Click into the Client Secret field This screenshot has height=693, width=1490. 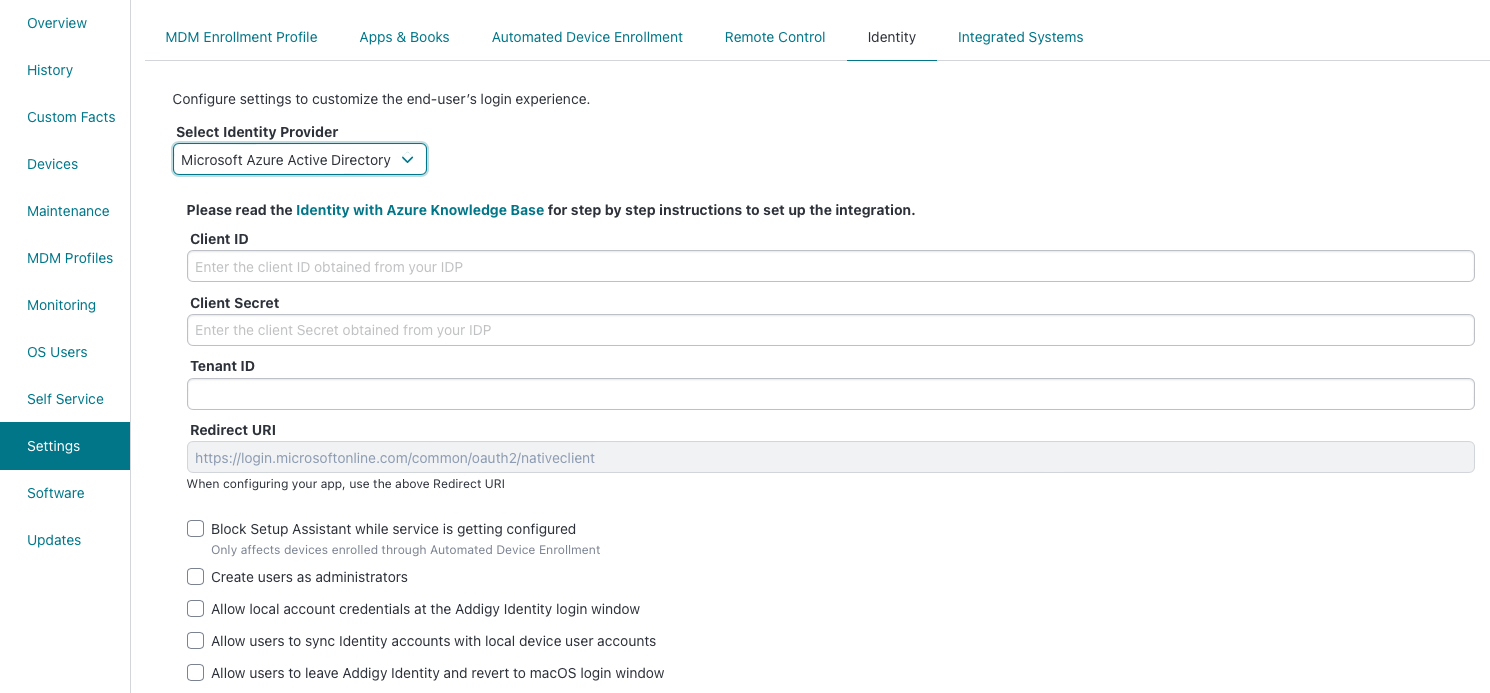[830, 330]
